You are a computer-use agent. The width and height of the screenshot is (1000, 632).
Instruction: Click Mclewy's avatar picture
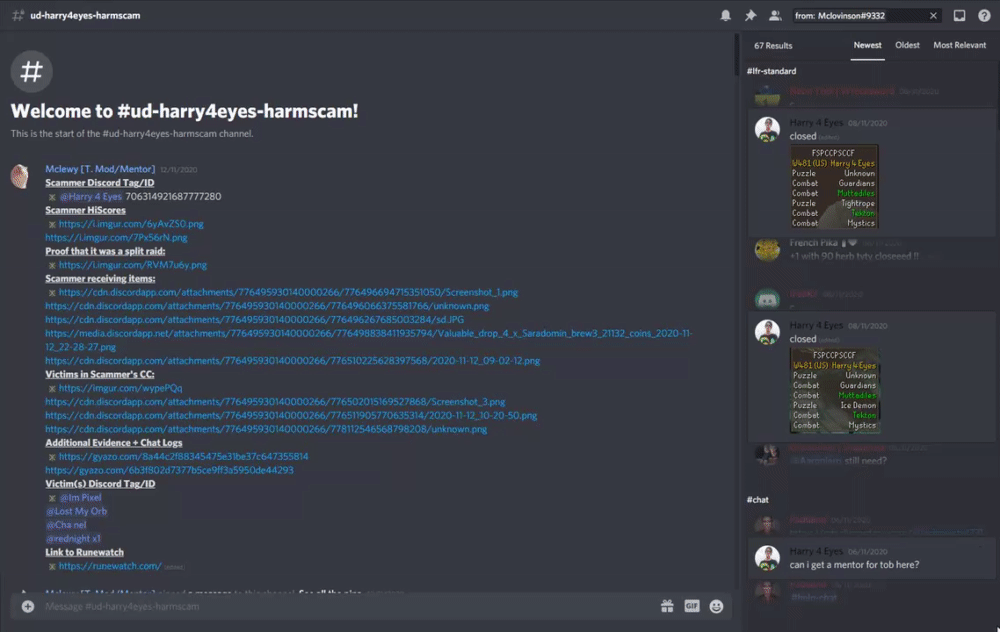click(20, 176)
